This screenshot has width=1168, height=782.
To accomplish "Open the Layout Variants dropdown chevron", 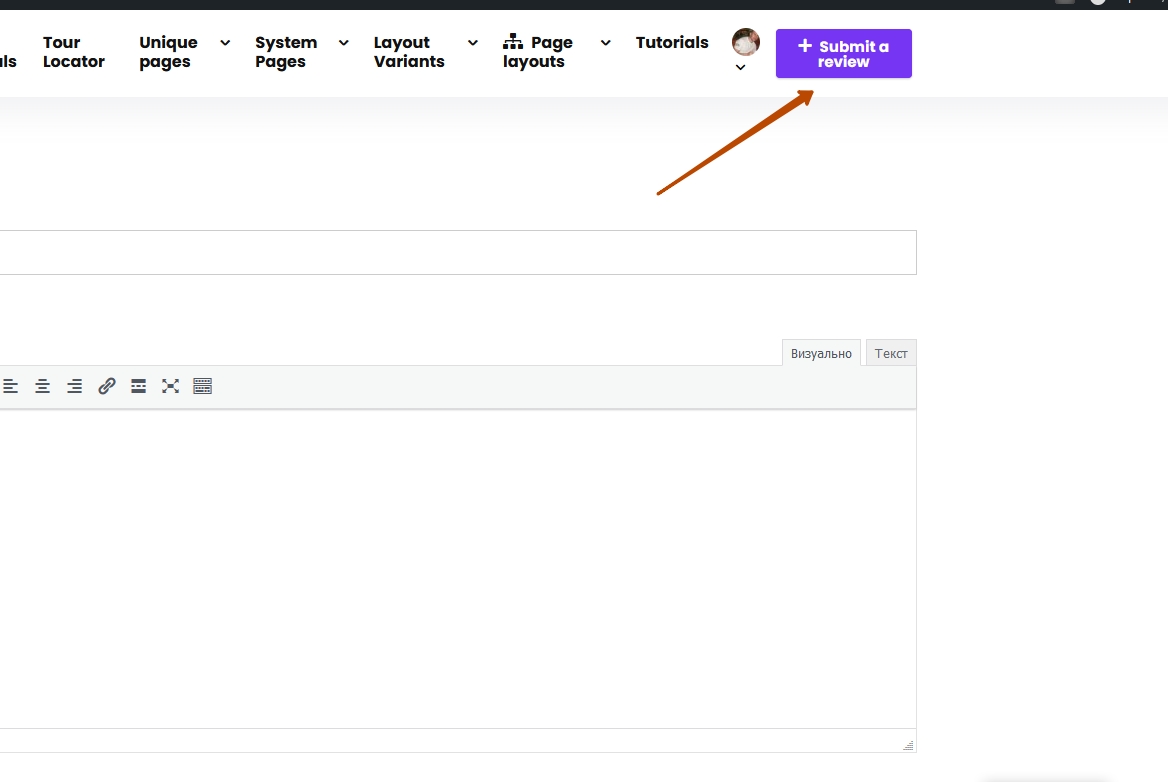I will click(x=473, y=42).
